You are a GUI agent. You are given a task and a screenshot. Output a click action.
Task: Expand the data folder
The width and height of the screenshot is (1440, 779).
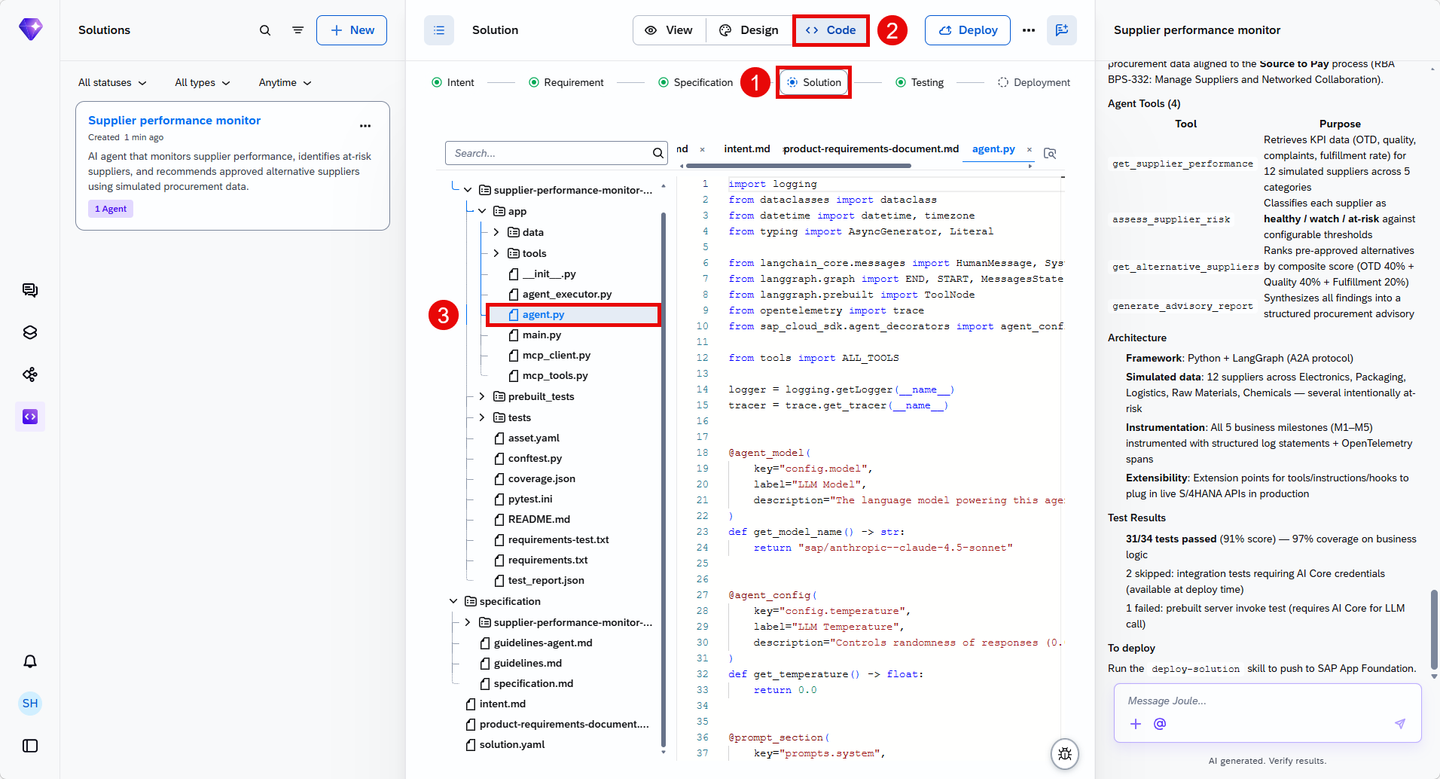pos(496,232)
